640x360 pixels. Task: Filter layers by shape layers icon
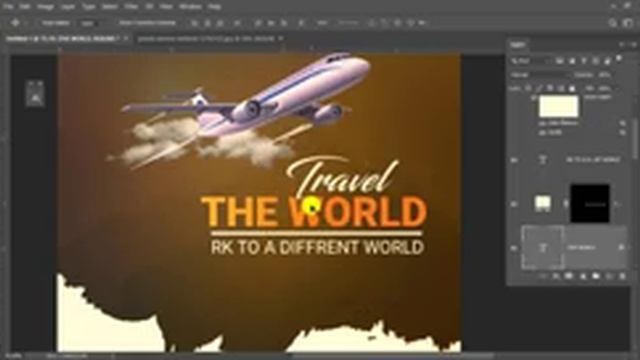[x=596, y=61]
